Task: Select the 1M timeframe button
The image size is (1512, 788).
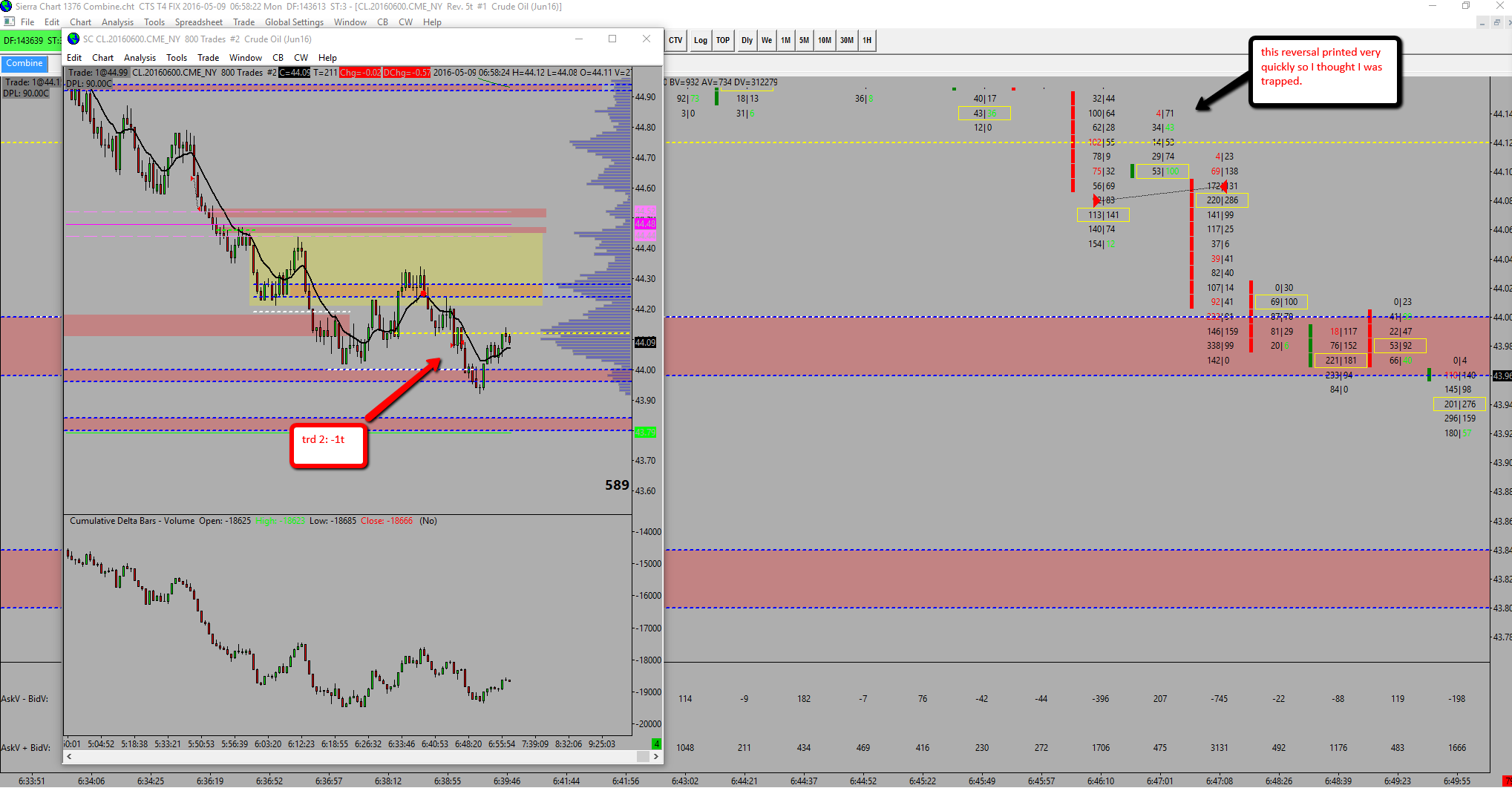Action: coord(785,41)
